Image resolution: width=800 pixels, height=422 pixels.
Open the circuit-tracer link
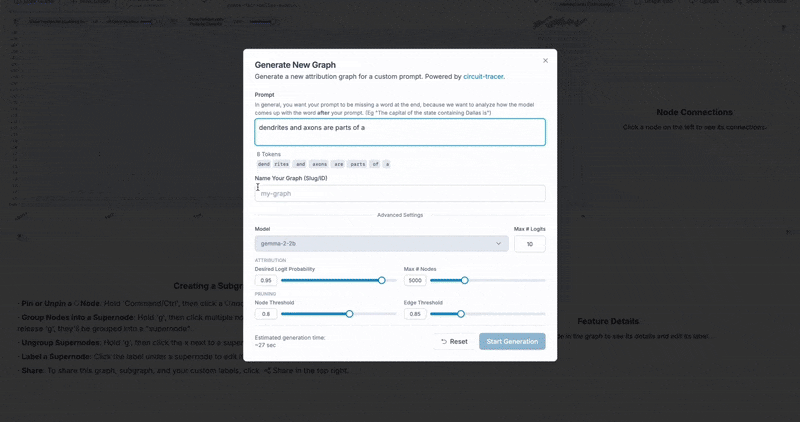(483, 76)
